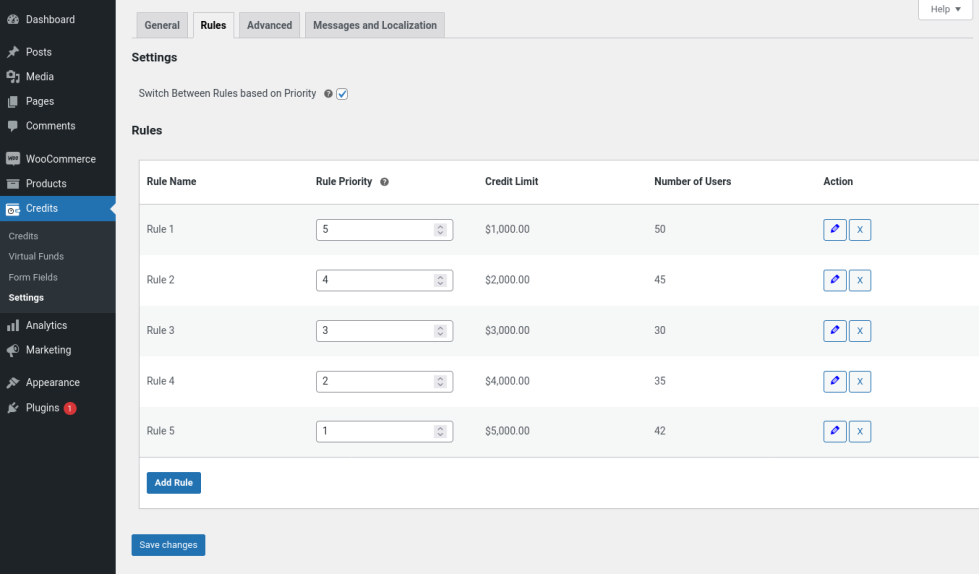Click the Rule 1 priority stepper arrows
The width and height of the screenshot is (979, 574).
pos(440,230)
